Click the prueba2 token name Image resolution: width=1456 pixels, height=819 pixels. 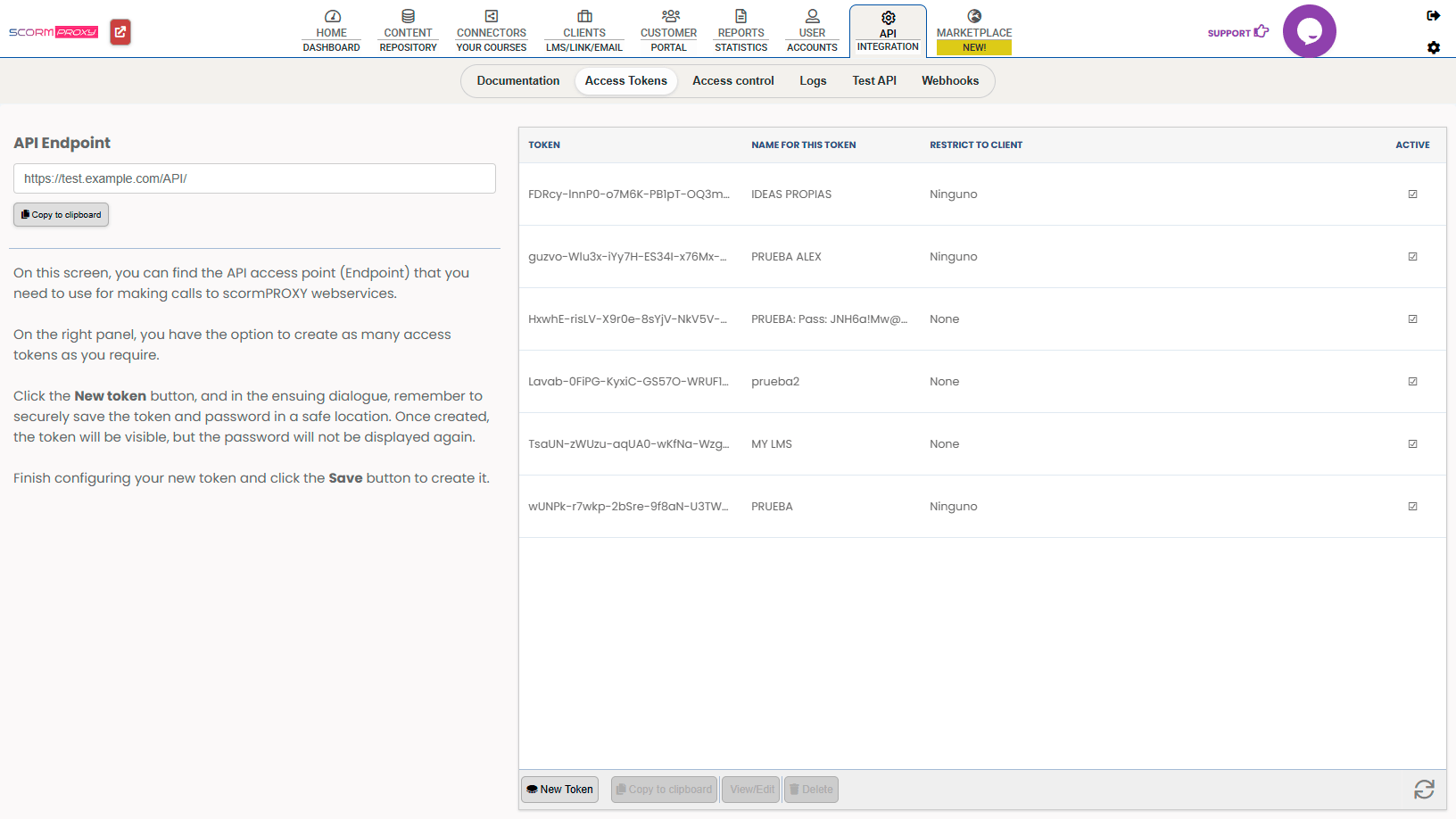(x=775, y=381)
